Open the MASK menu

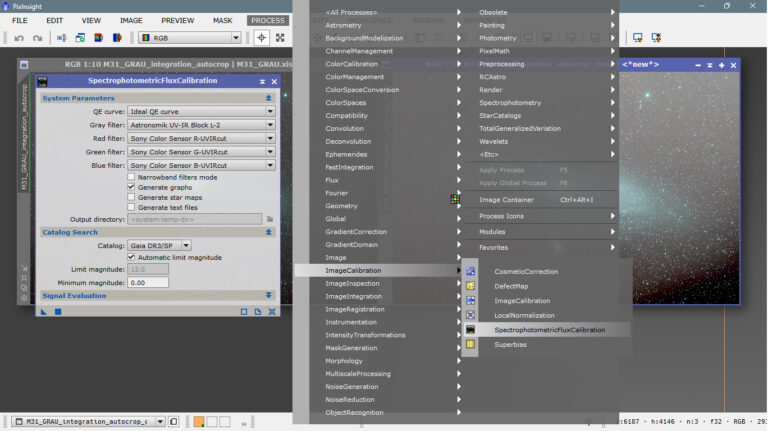tap(222, 21)
